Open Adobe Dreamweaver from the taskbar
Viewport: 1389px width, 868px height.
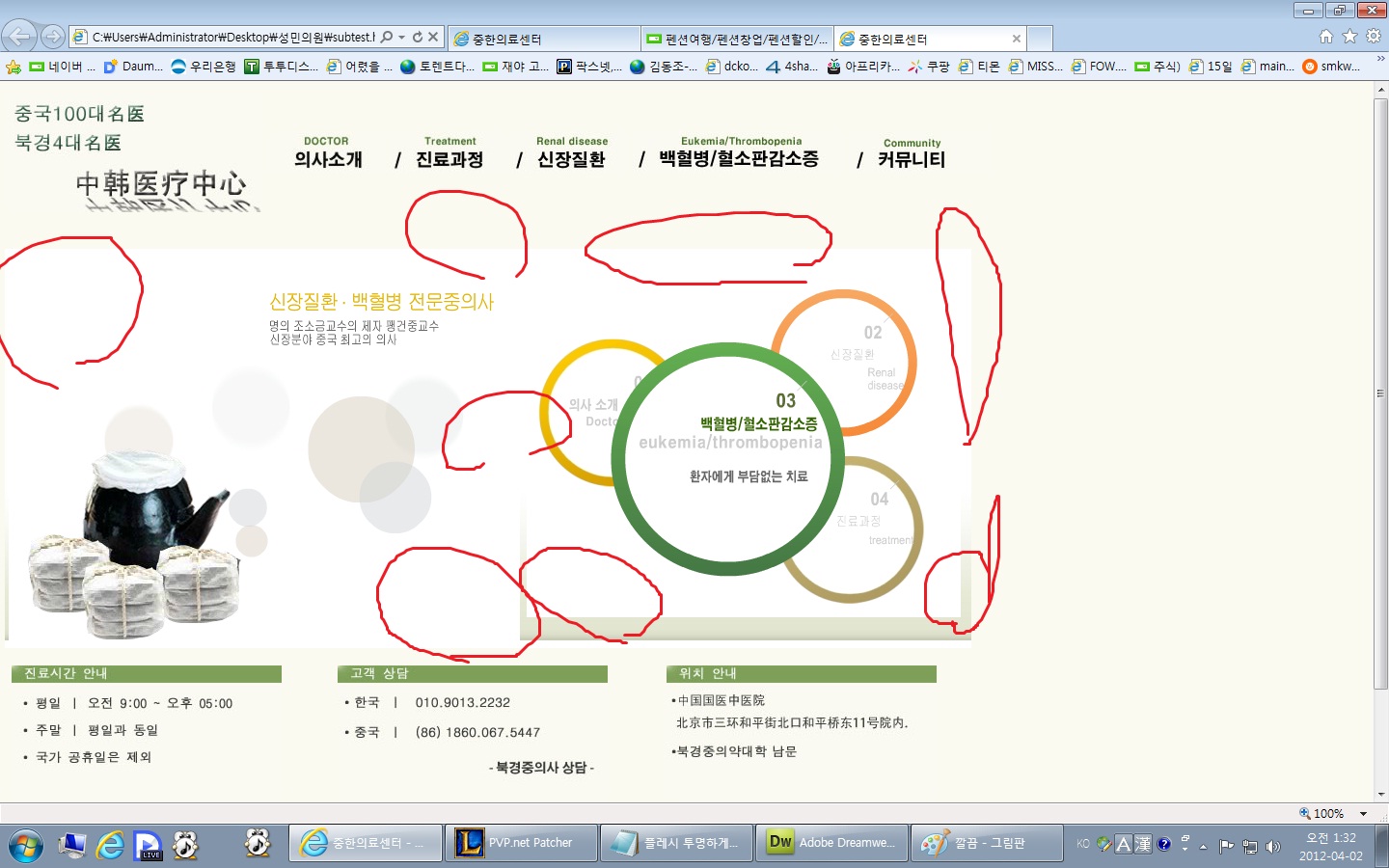pos(831,842)
